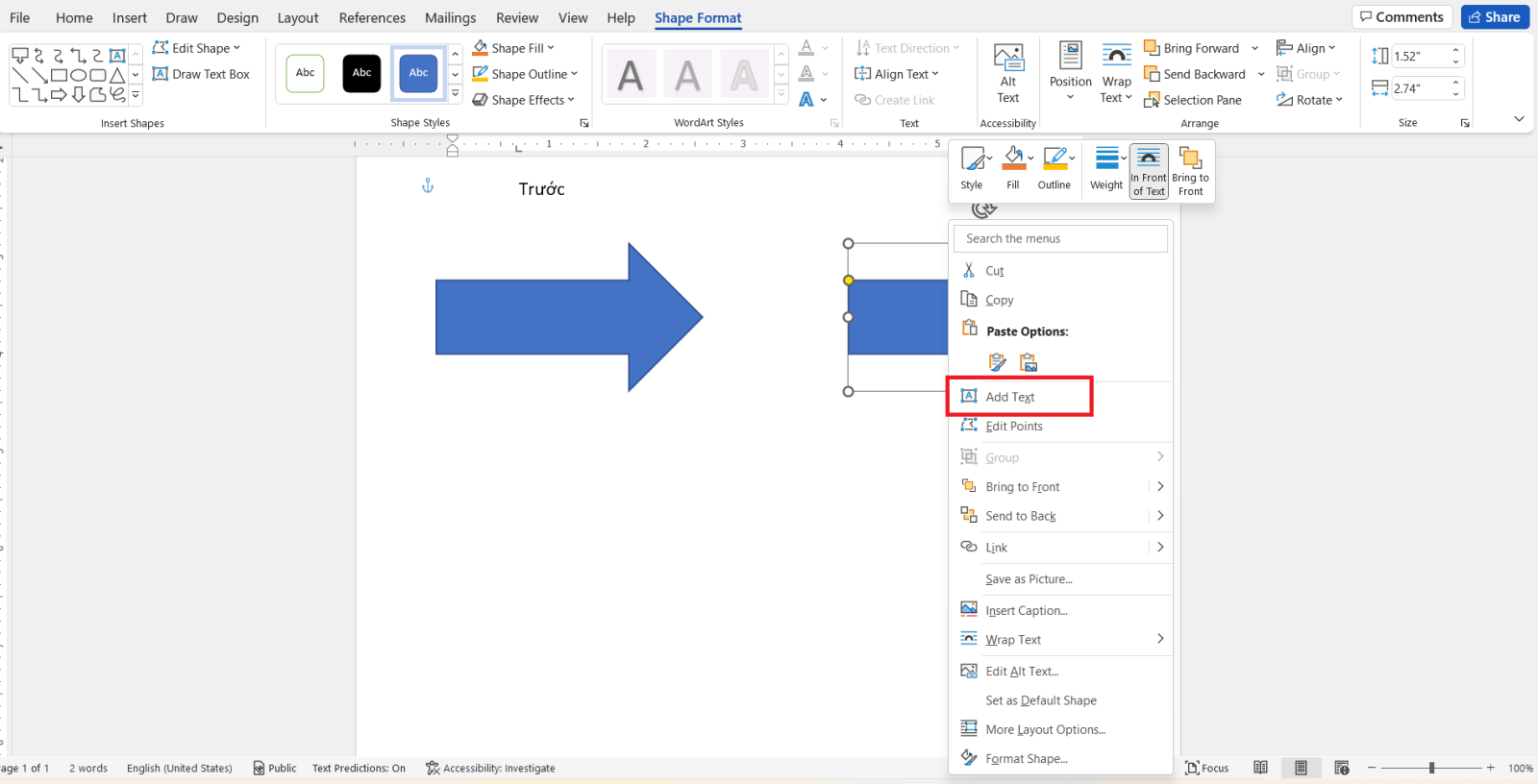Image resolution: width=1538 pixels, height=784 pixels.
Task: Choose Keep Source Formatting paste option
Action: pyautogui.click(x=998, y=362)
